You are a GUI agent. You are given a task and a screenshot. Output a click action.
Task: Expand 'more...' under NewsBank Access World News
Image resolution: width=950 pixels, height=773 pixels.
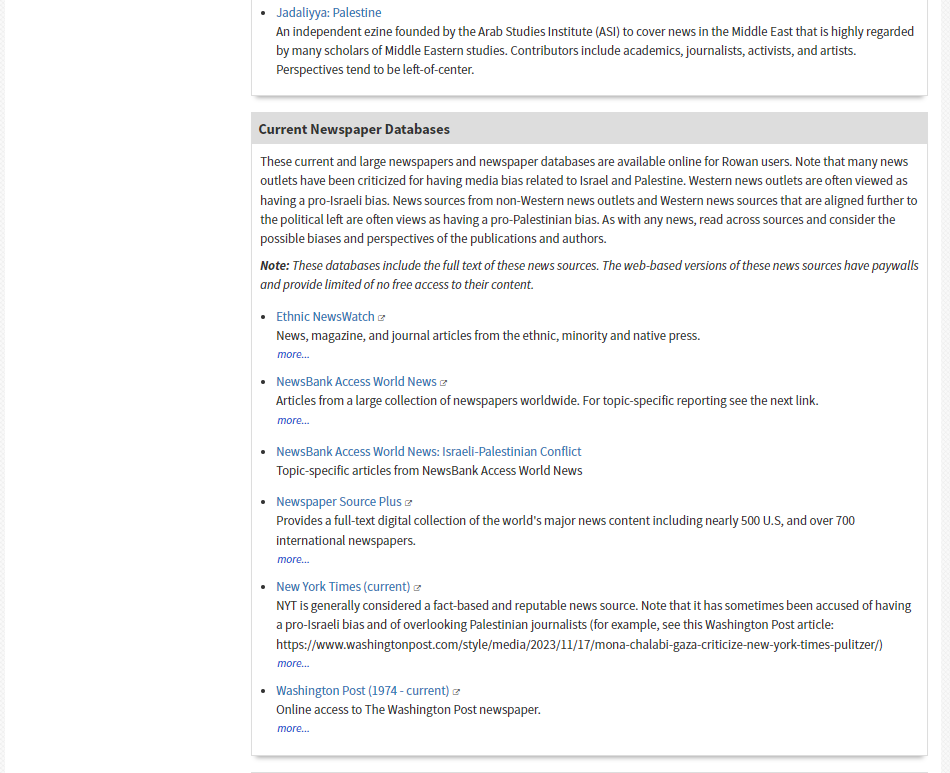[293, 420]
